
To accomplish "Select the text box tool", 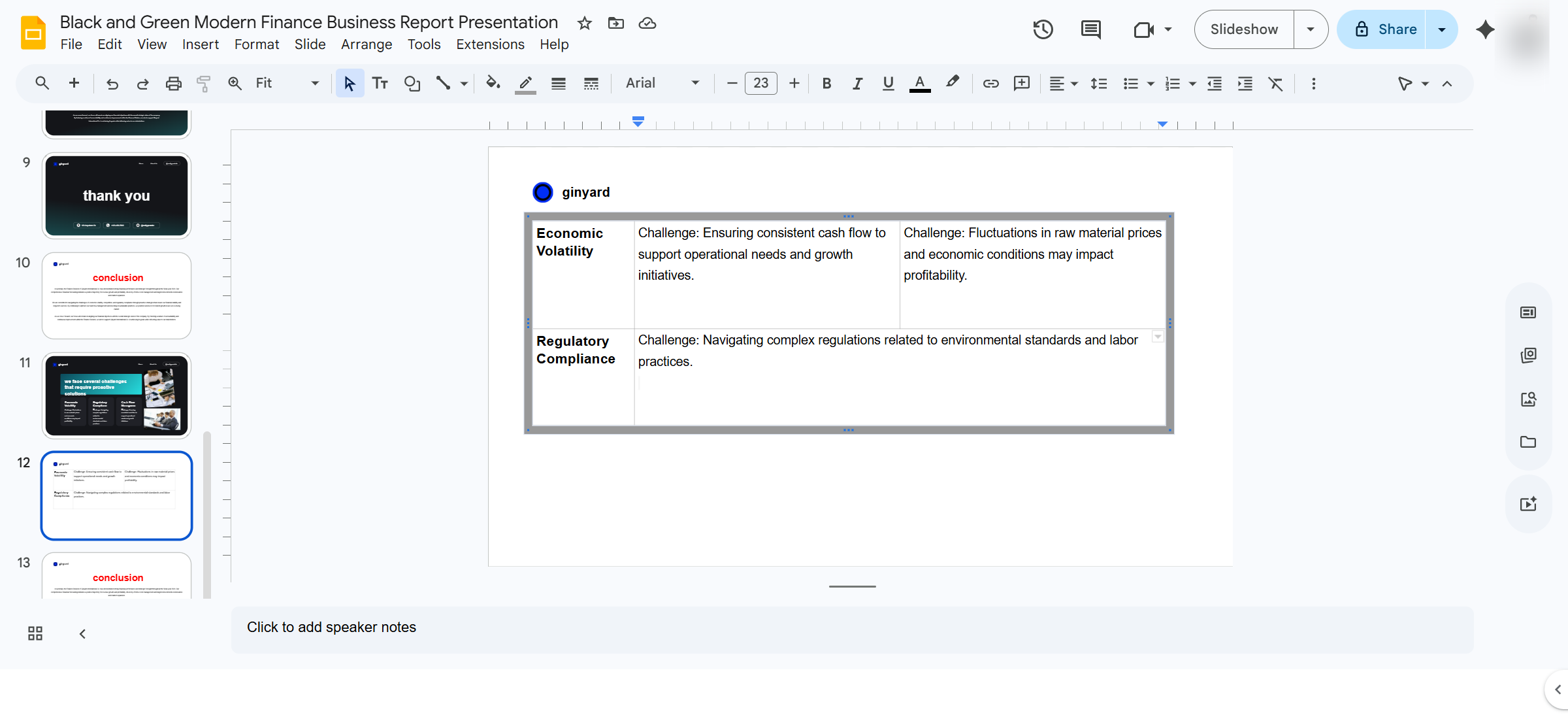I will point(380,84).
